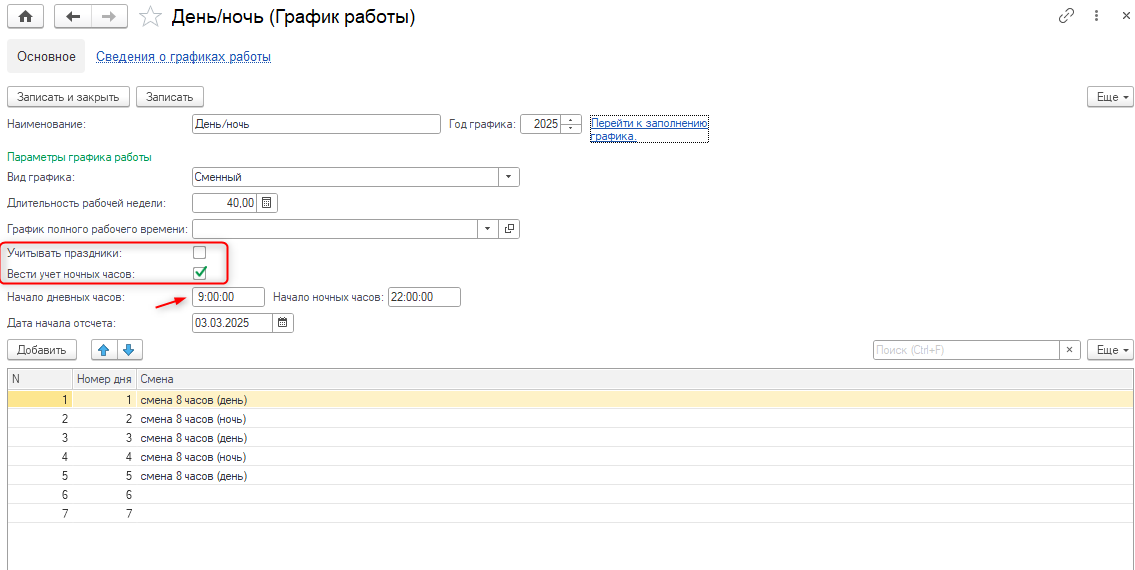Image resolution: width=1135 pixels, height=570 pixels.
Task: Click the 'Начало ночных часов' time field
Action: tap(424, 297)
